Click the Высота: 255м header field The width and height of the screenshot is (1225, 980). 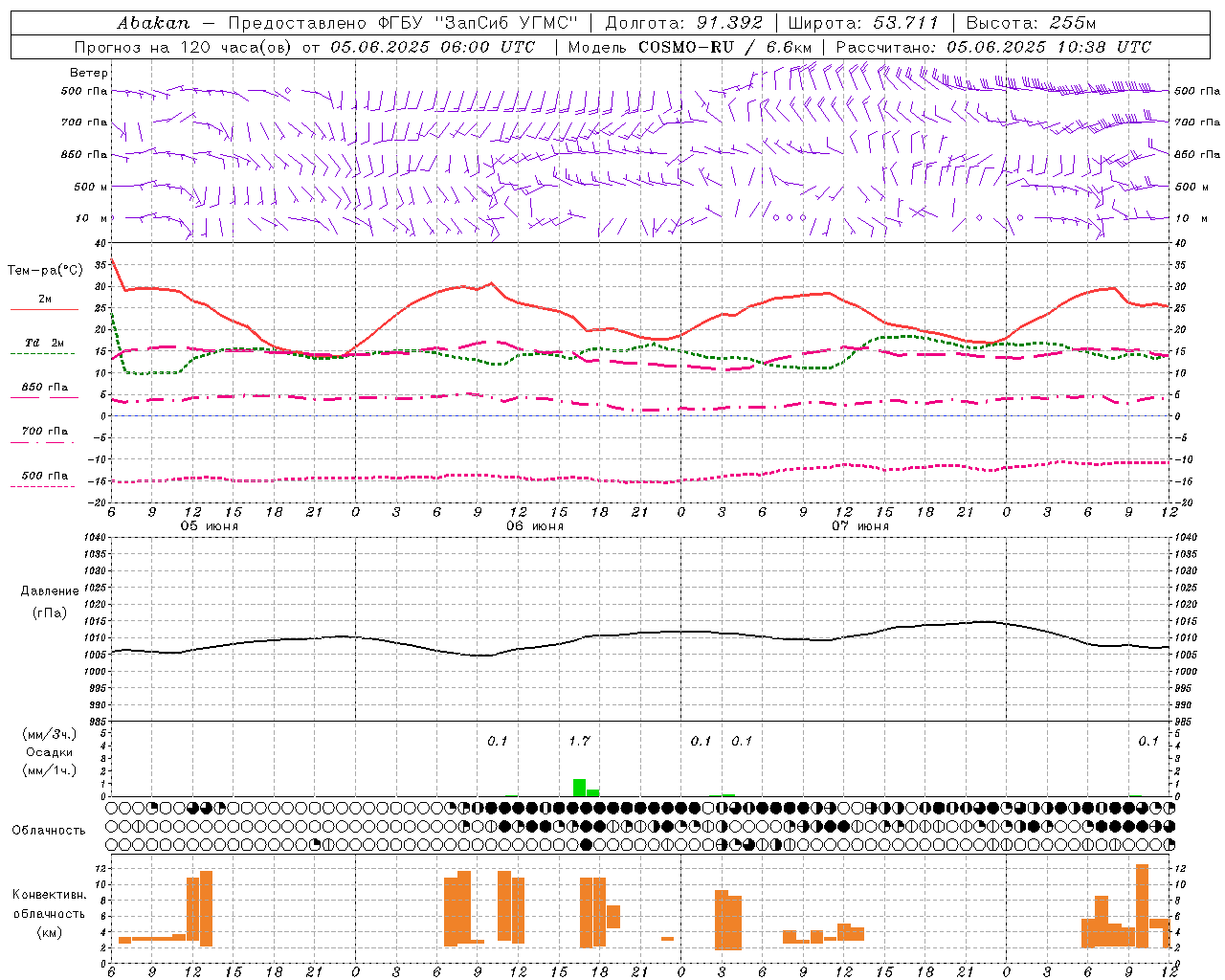pyautogui.click(x=1031, y=23)
